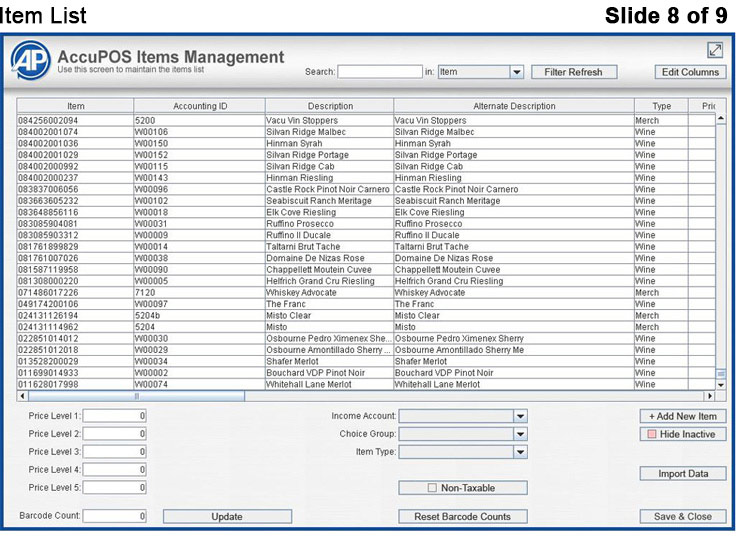Click the Search input field
This screenshot has width=736, height=556.
tap(380, 72)
